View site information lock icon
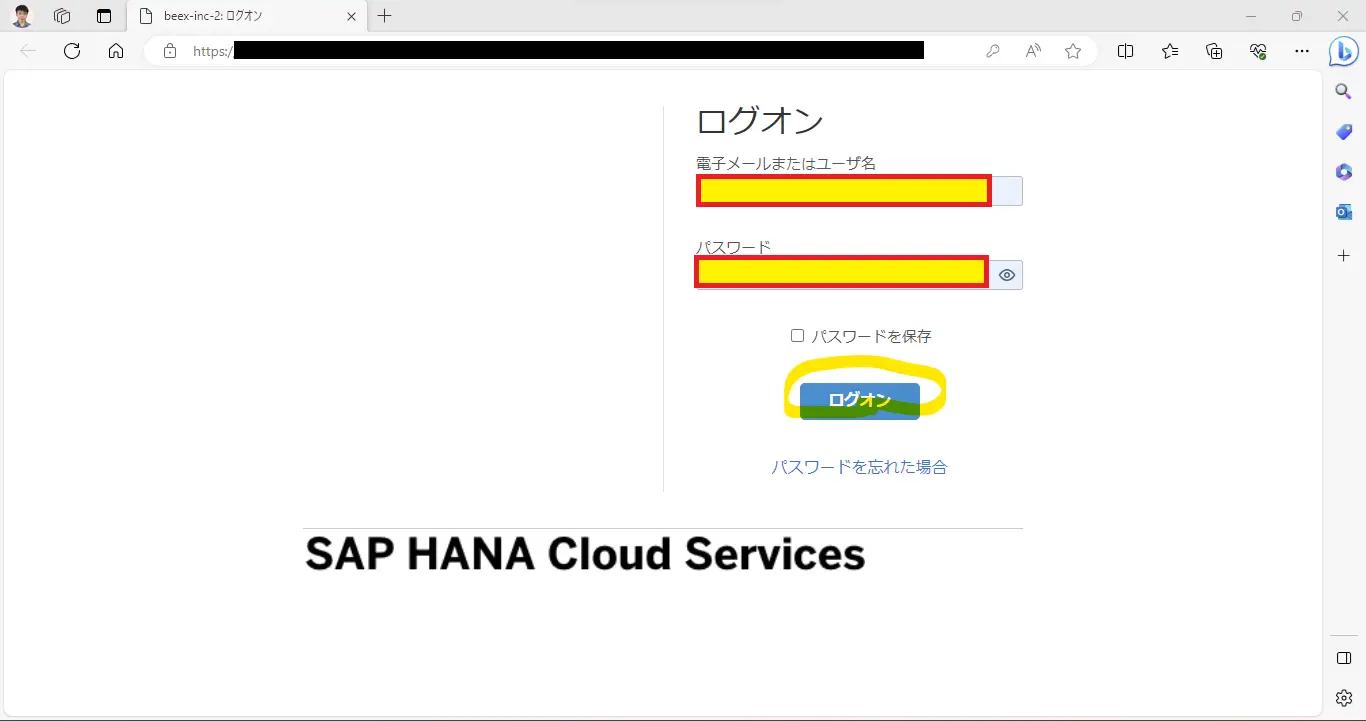 (170, 51)
